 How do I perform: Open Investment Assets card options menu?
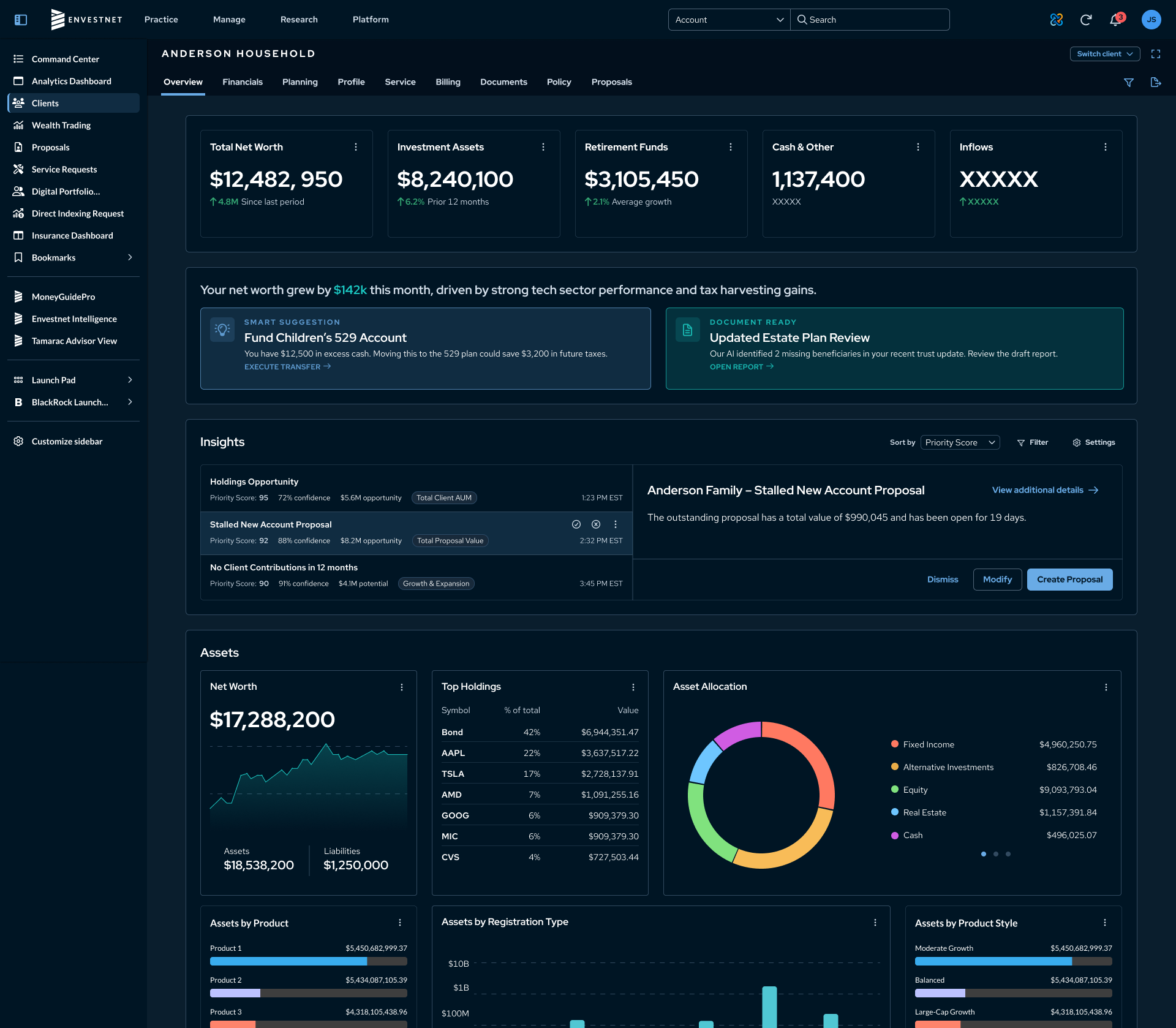[x=543, y=147]
